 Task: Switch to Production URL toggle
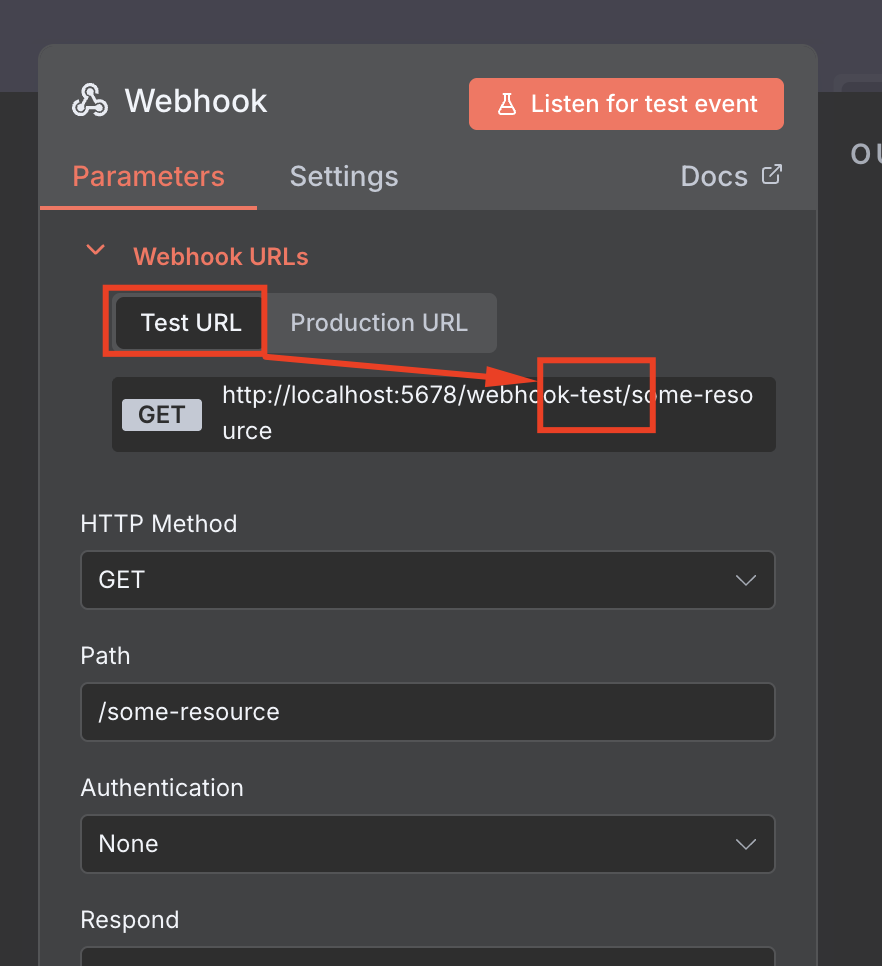[x=379, y=323]
